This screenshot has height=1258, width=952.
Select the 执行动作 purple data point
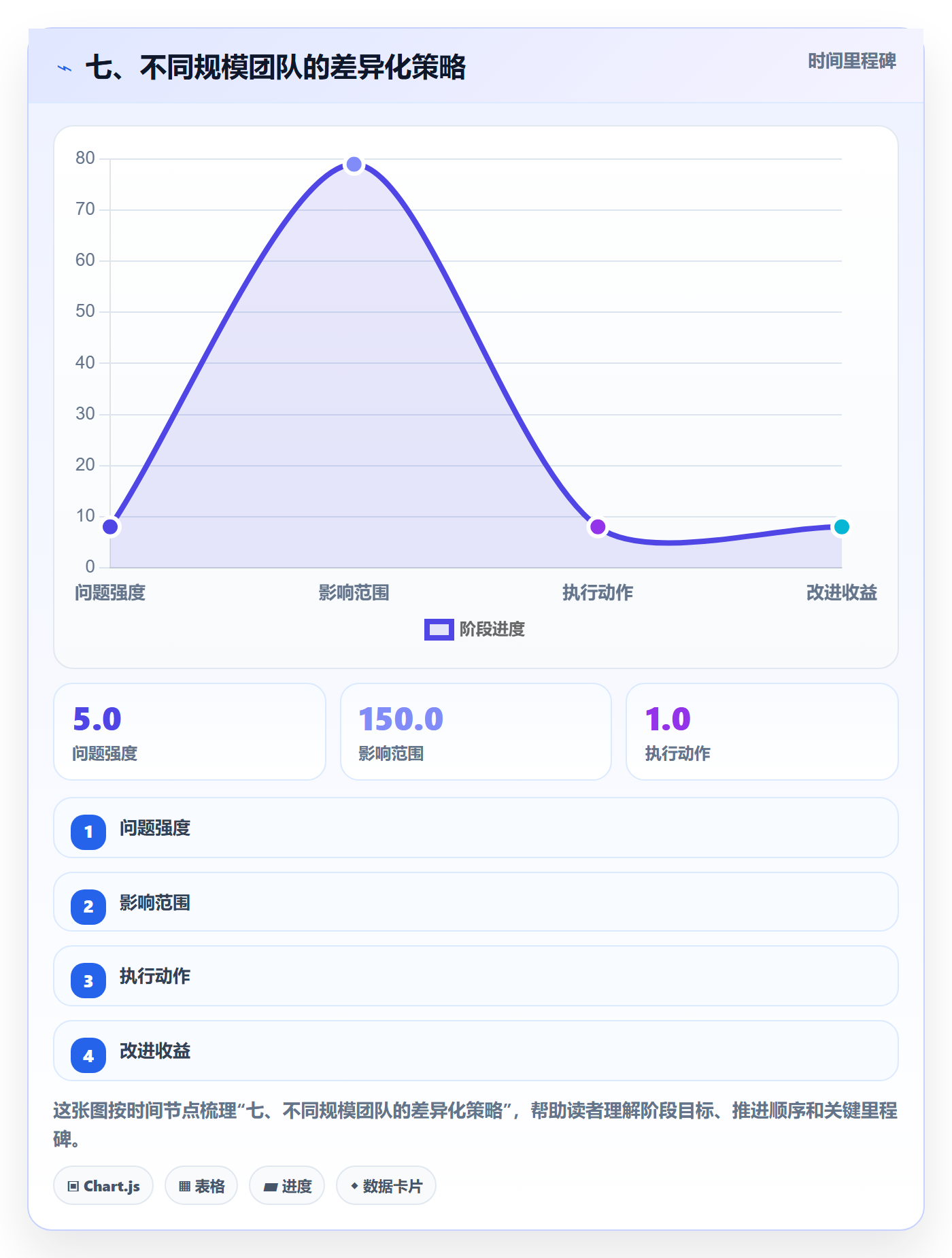click(x=598, y=527)
